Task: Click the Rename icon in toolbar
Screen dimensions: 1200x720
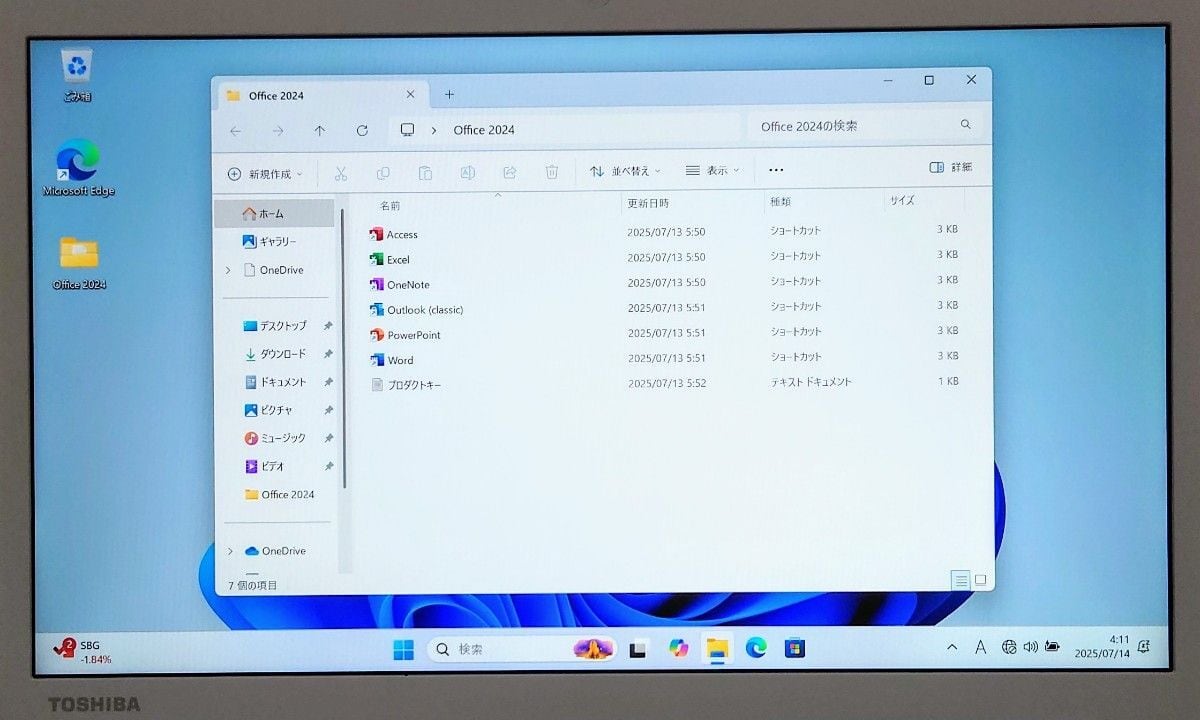Action: tap(467, 173)
